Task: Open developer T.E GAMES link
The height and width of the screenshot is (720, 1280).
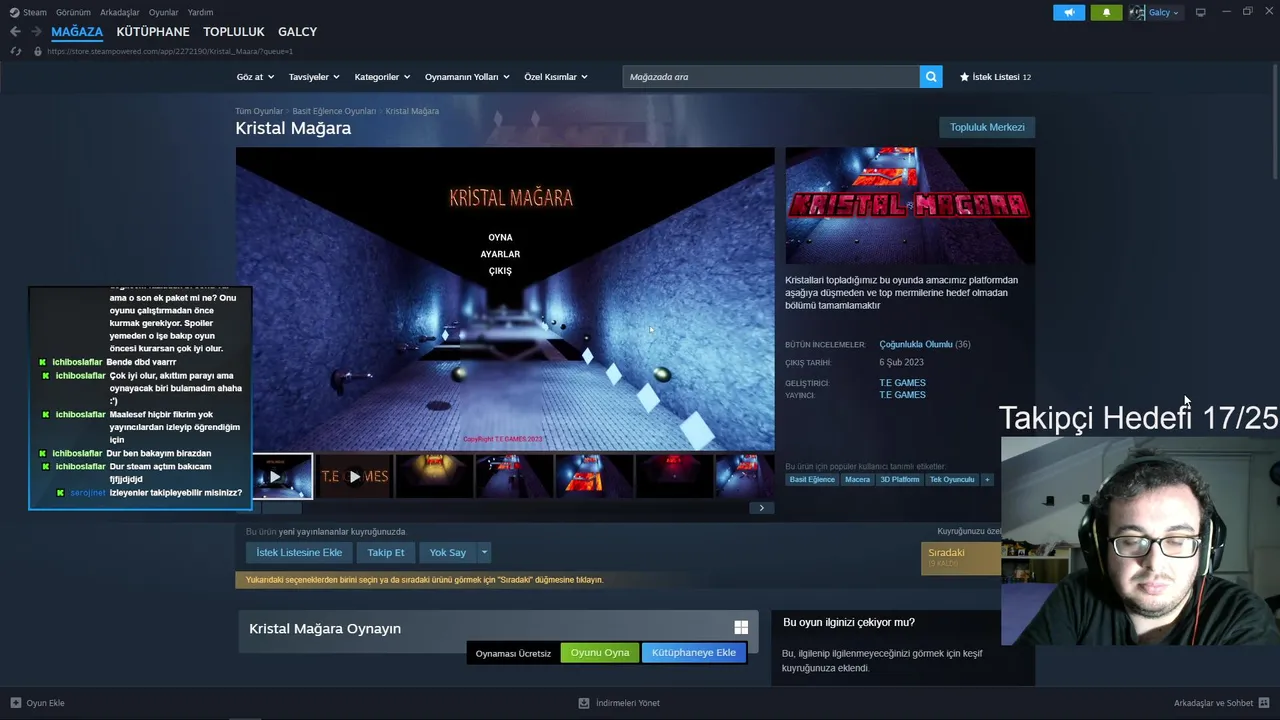Action: [x=902, y=382]
